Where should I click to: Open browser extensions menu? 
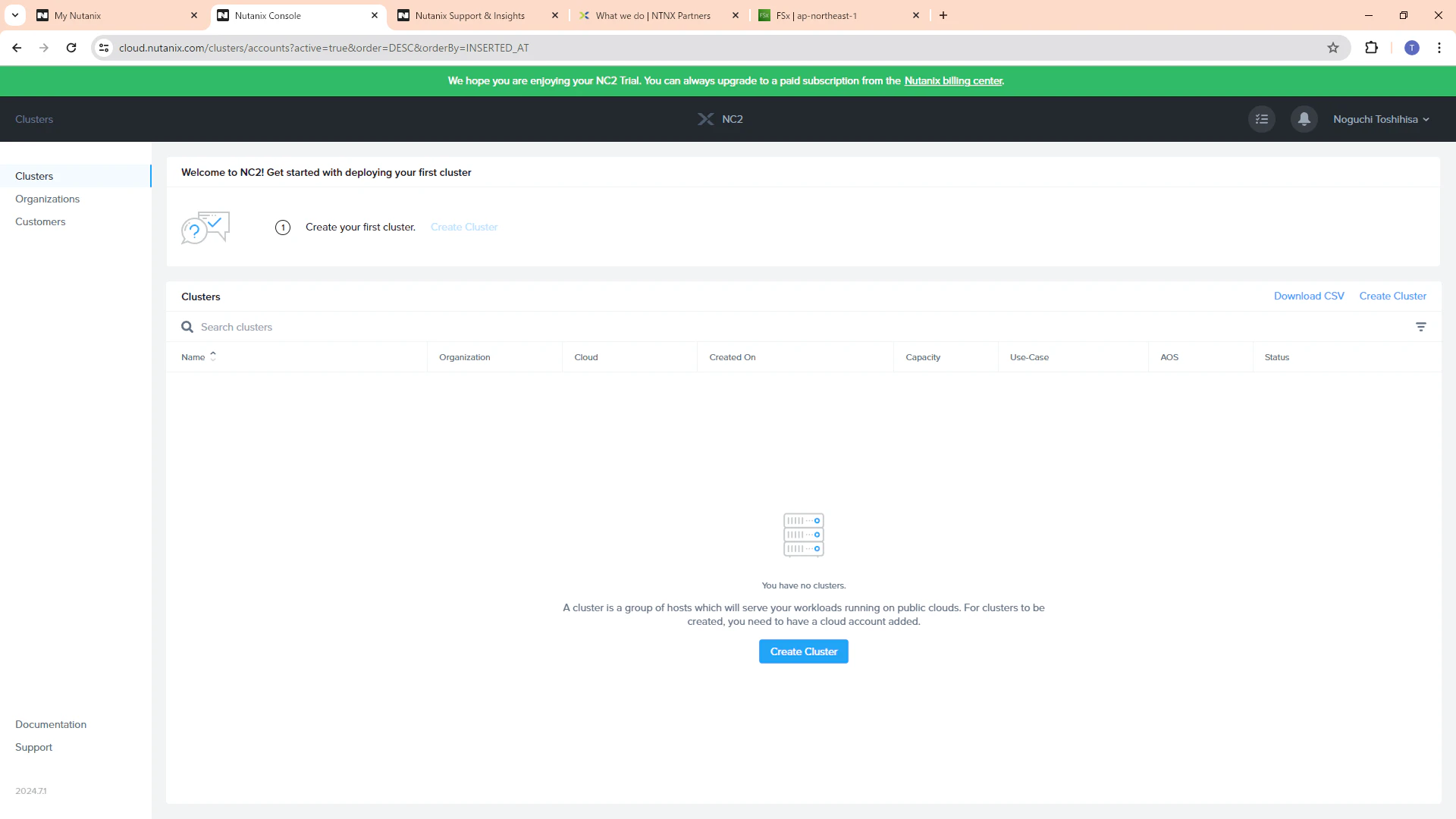pyautogui.click(x=1371, y=48)
